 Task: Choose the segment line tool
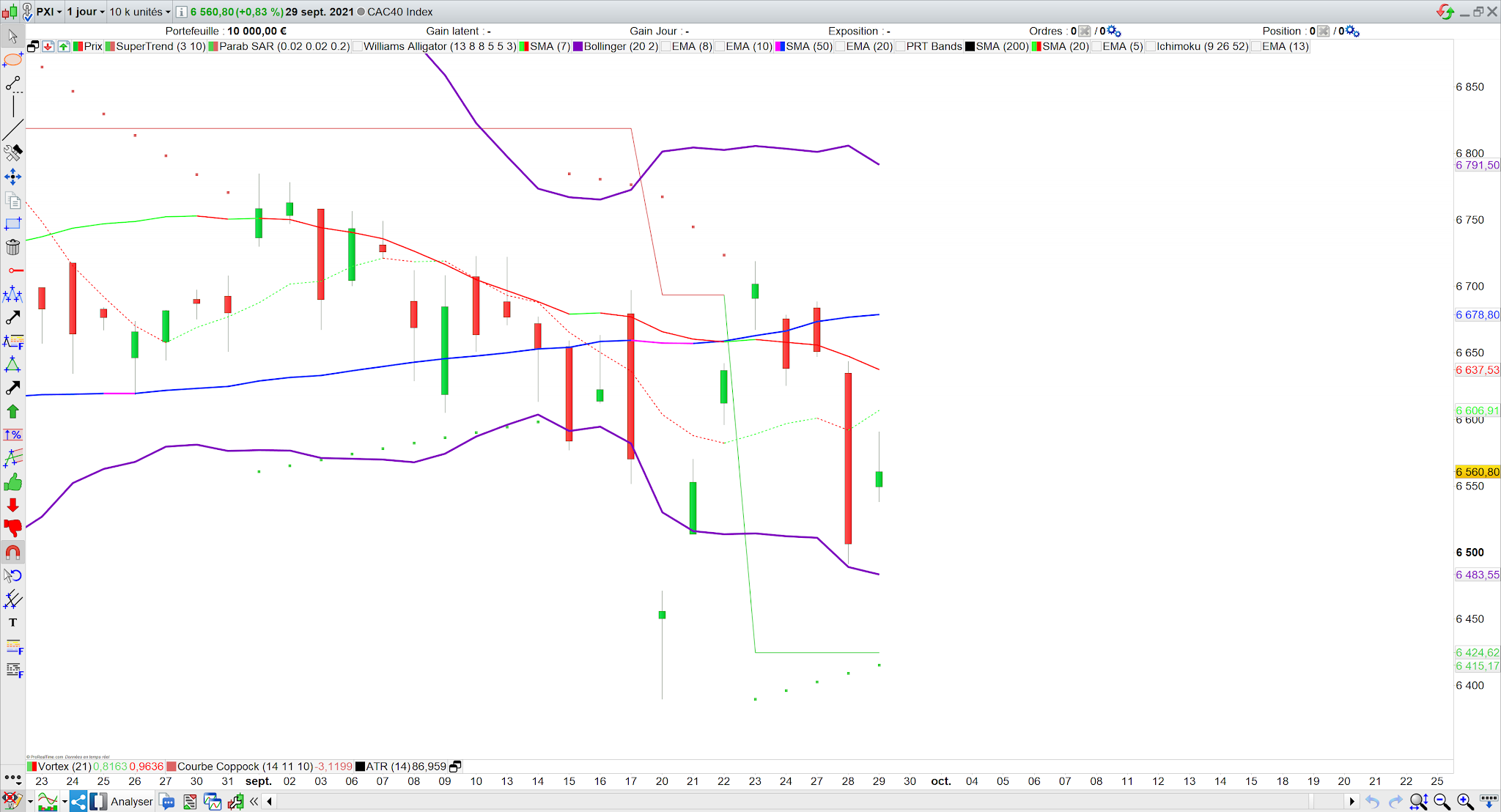click(12, 84)
